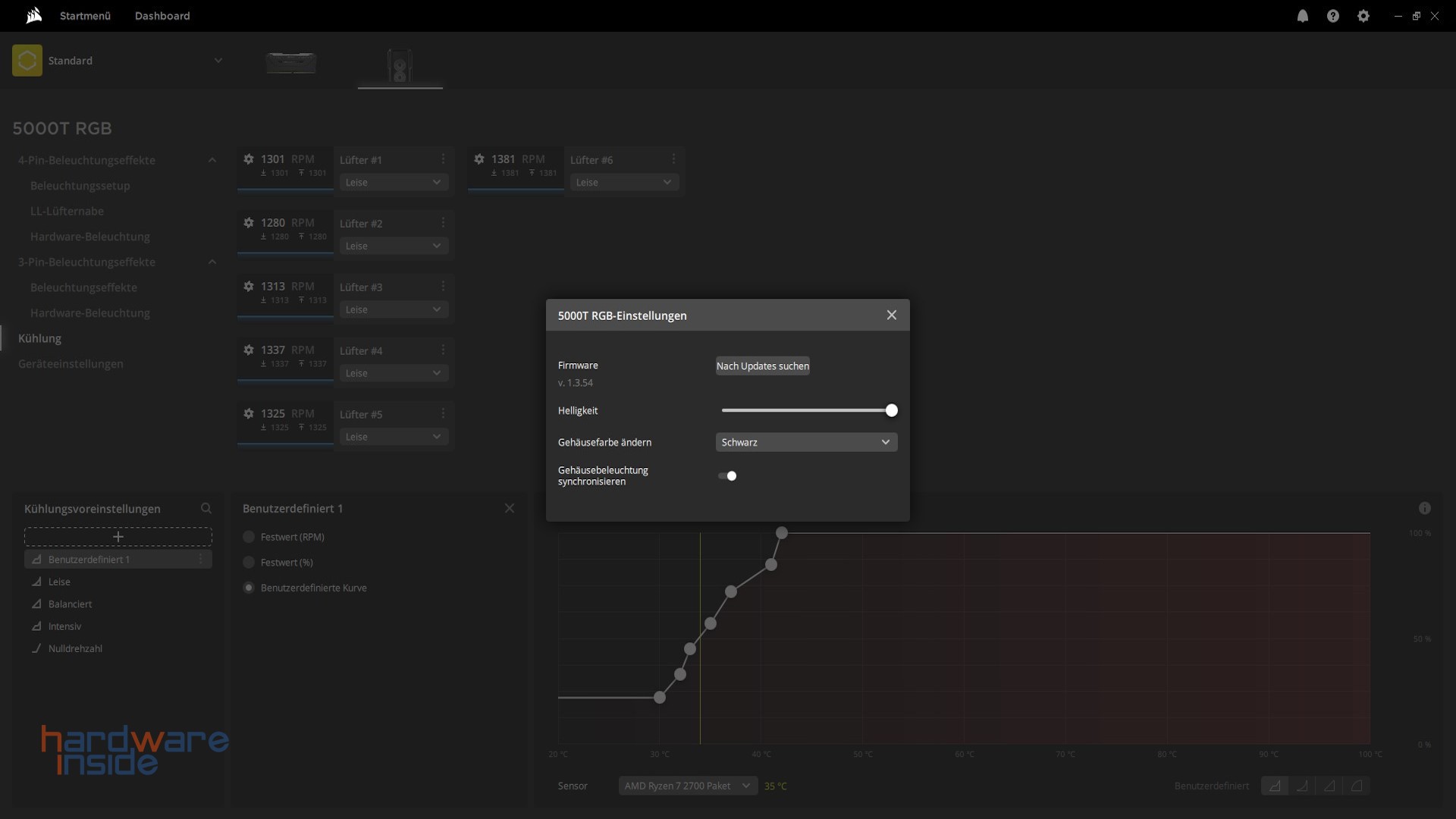Click the Helligkeit slider handle
The width and height of the screenshot is (1456, 819).
click(x=891, y=411)
